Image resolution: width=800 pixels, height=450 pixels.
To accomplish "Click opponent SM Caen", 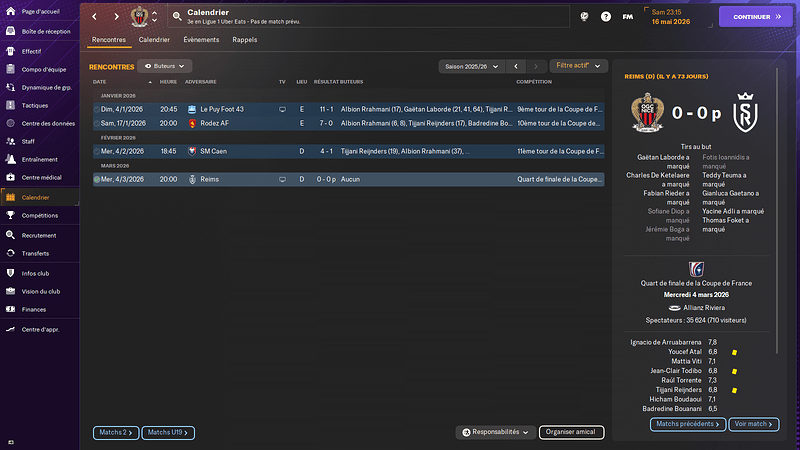I will (x=213, y=152).
